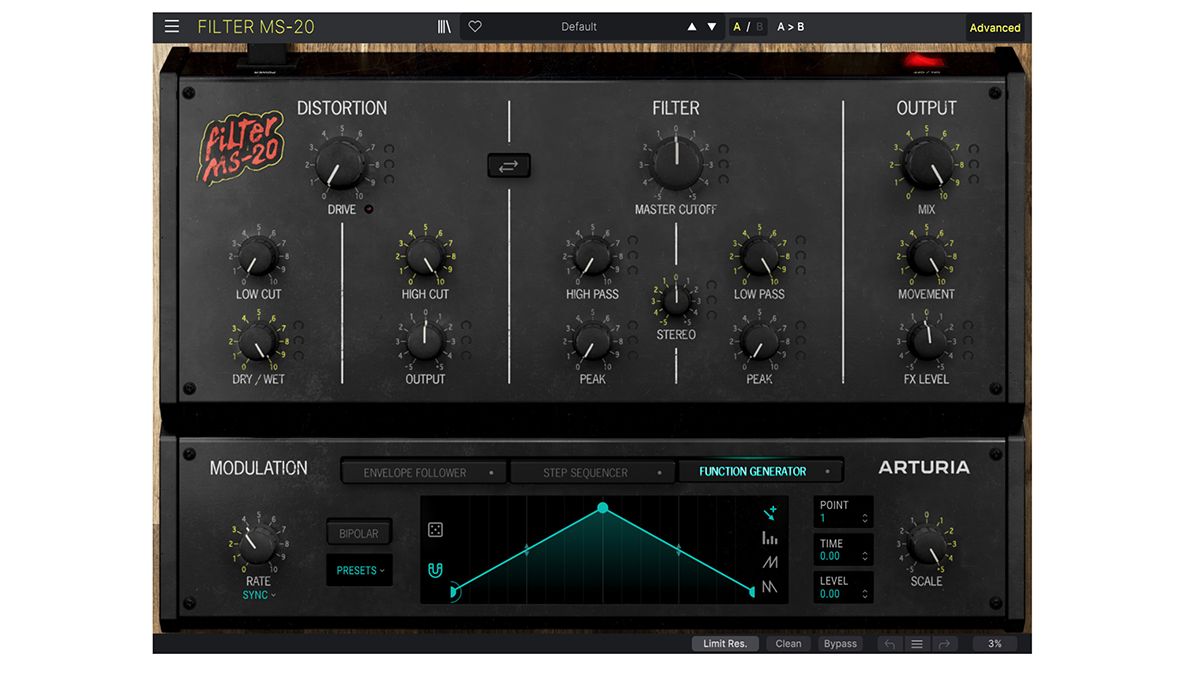Toggle top modulation dot beside Drive knob

pos(388,148)
